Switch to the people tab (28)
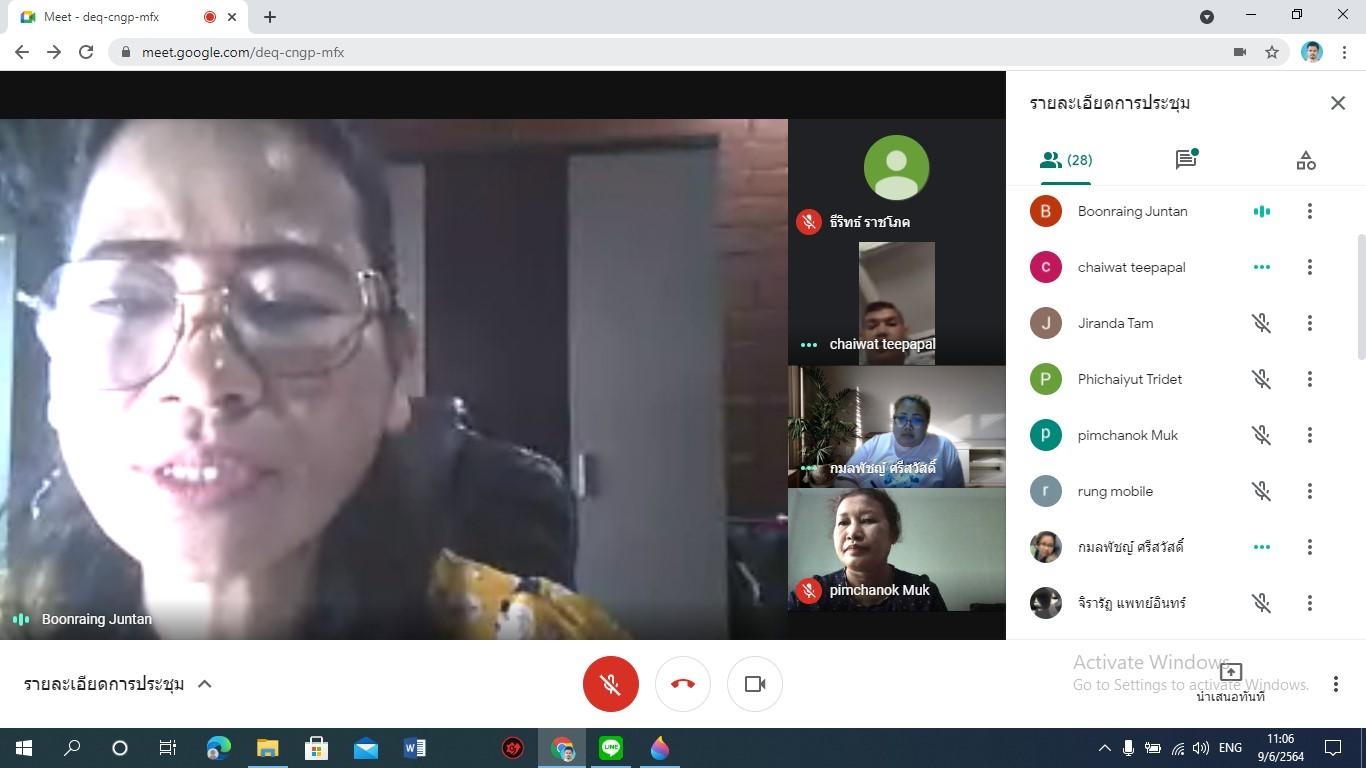This screenshot has height=768, width=1366. point(1066,160)
